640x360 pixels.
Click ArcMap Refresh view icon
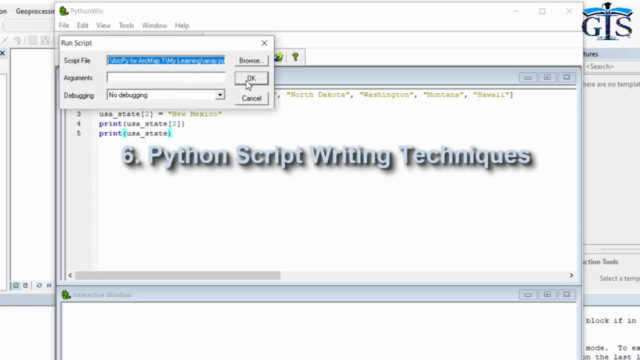pyautogui.click(x=39, y=285)
